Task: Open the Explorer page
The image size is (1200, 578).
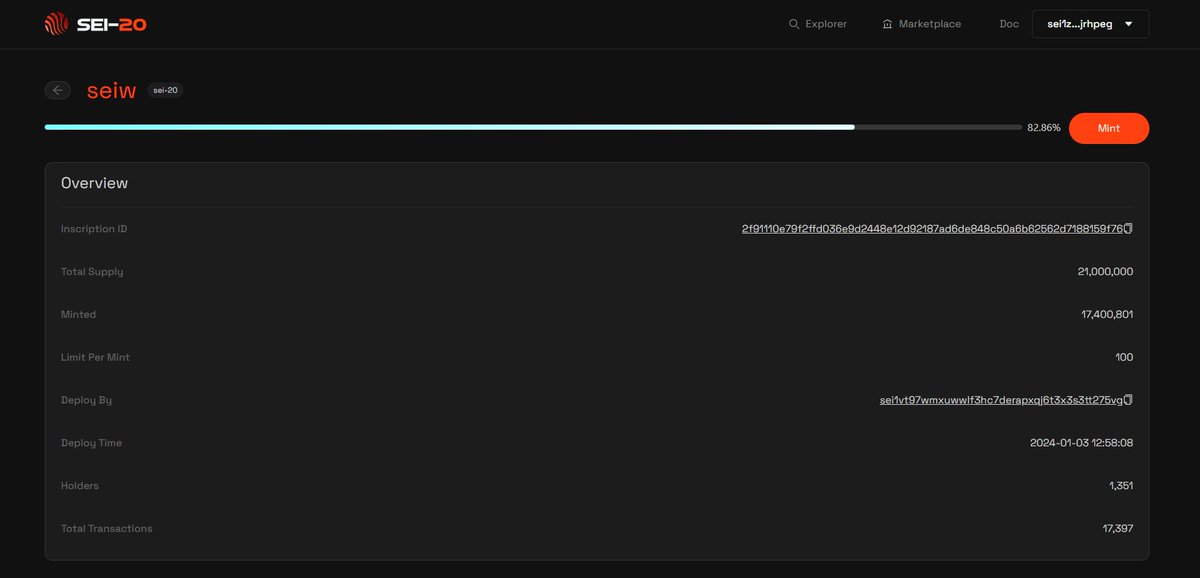Action: click(817, 24)
